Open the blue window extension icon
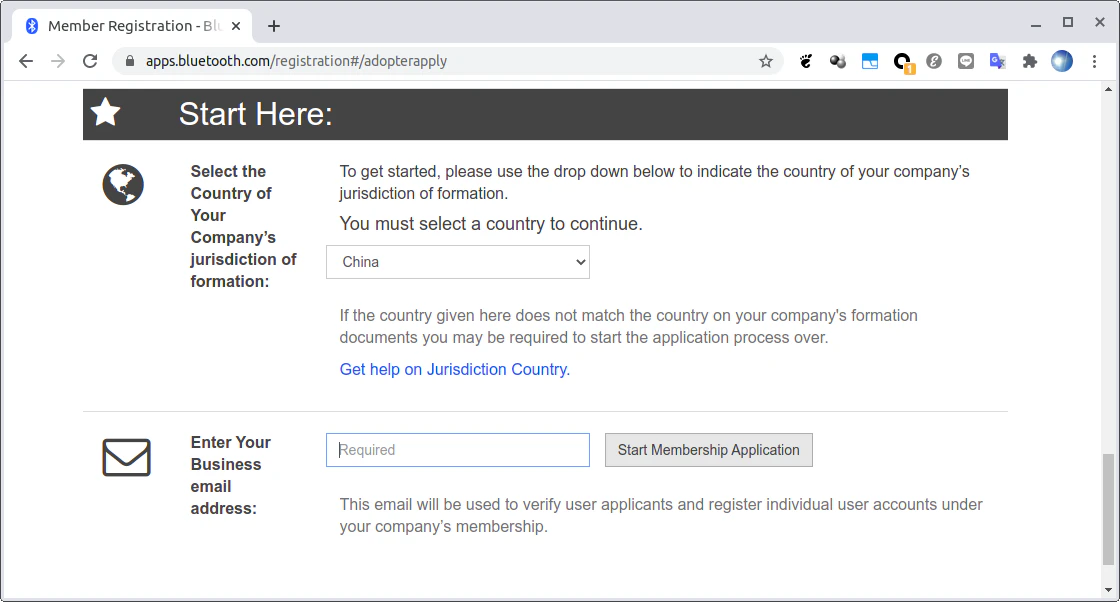This screenshot has height=602, width=1120. [x=870, y=61]
